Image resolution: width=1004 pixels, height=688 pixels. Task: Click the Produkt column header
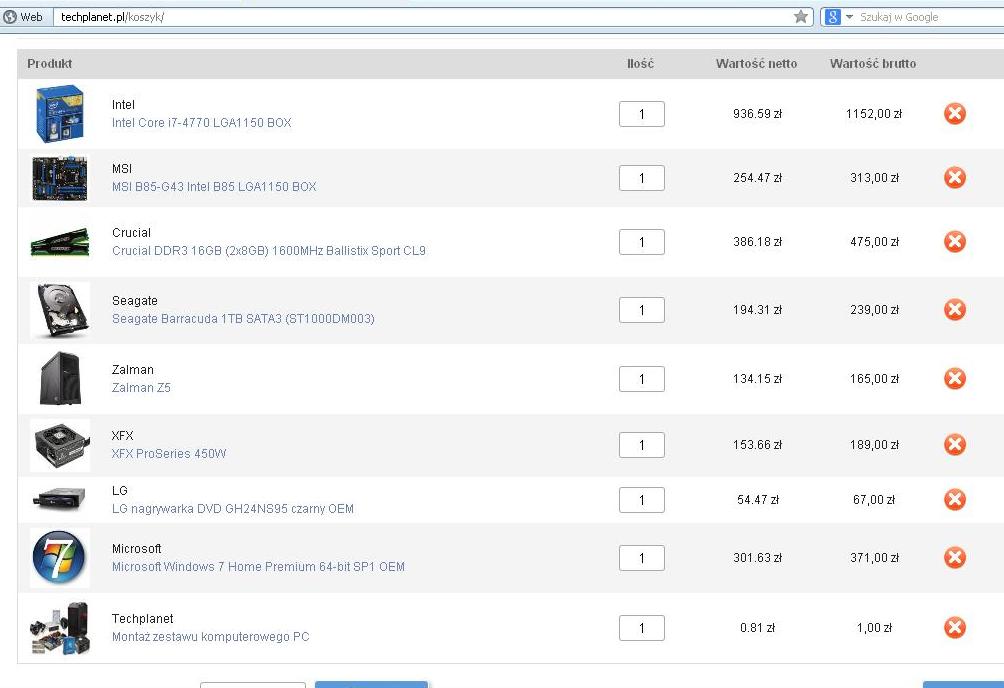point(49,63)
